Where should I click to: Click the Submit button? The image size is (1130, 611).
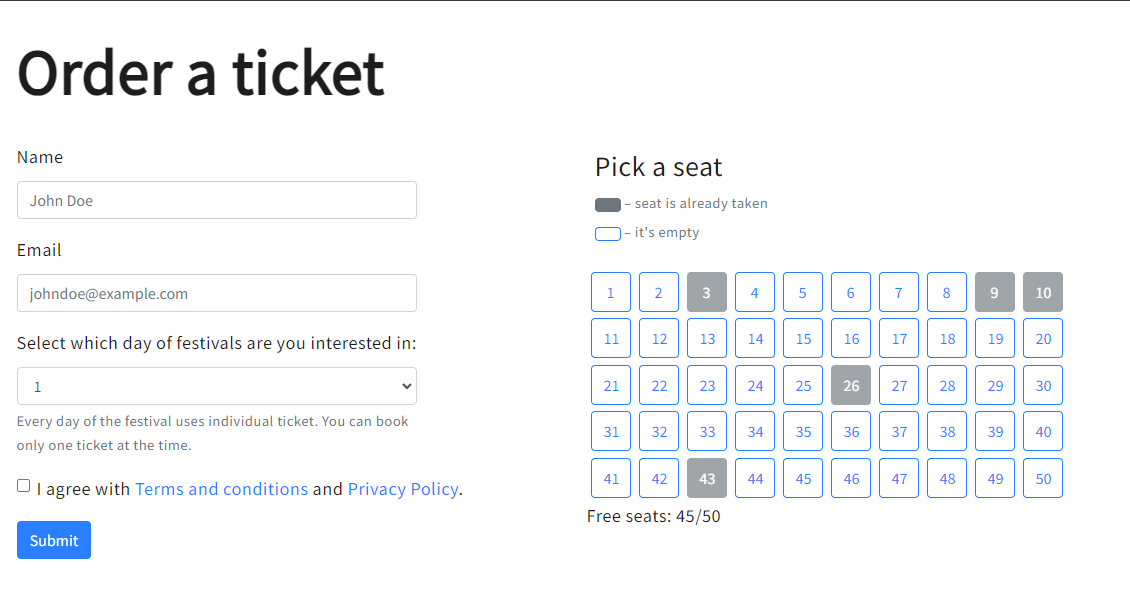(54, 540)
